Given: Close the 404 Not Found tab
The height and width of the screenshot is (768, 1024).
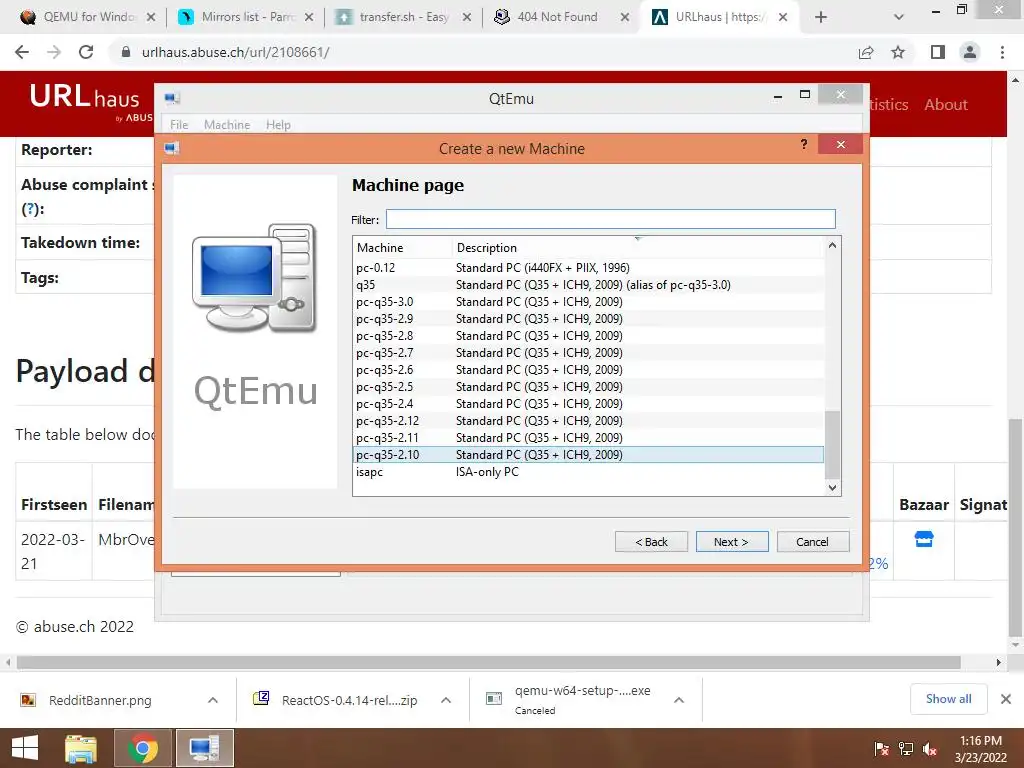Looking at the screenshot, I should [x=625, y=17].
